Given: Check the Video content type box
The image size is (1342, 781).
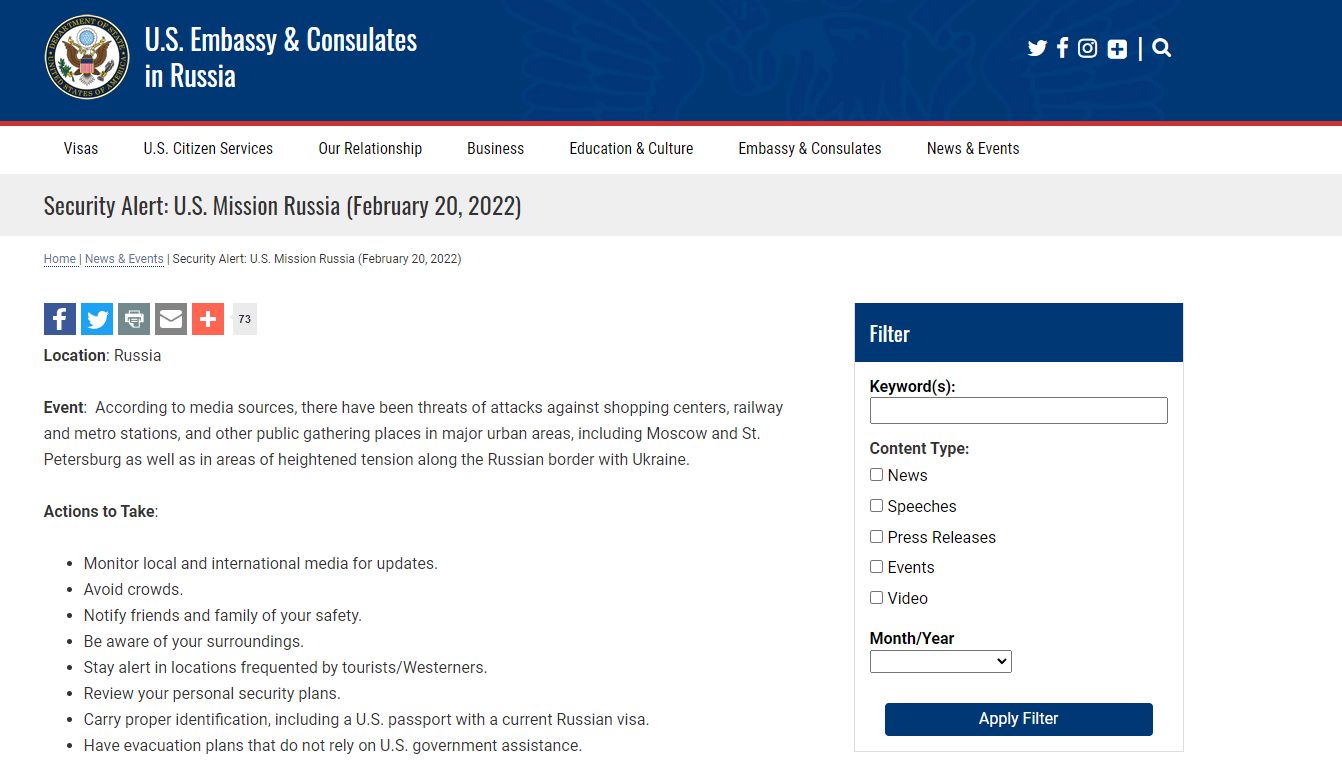Looking at the screenshot, I should (x=876, y=598).
